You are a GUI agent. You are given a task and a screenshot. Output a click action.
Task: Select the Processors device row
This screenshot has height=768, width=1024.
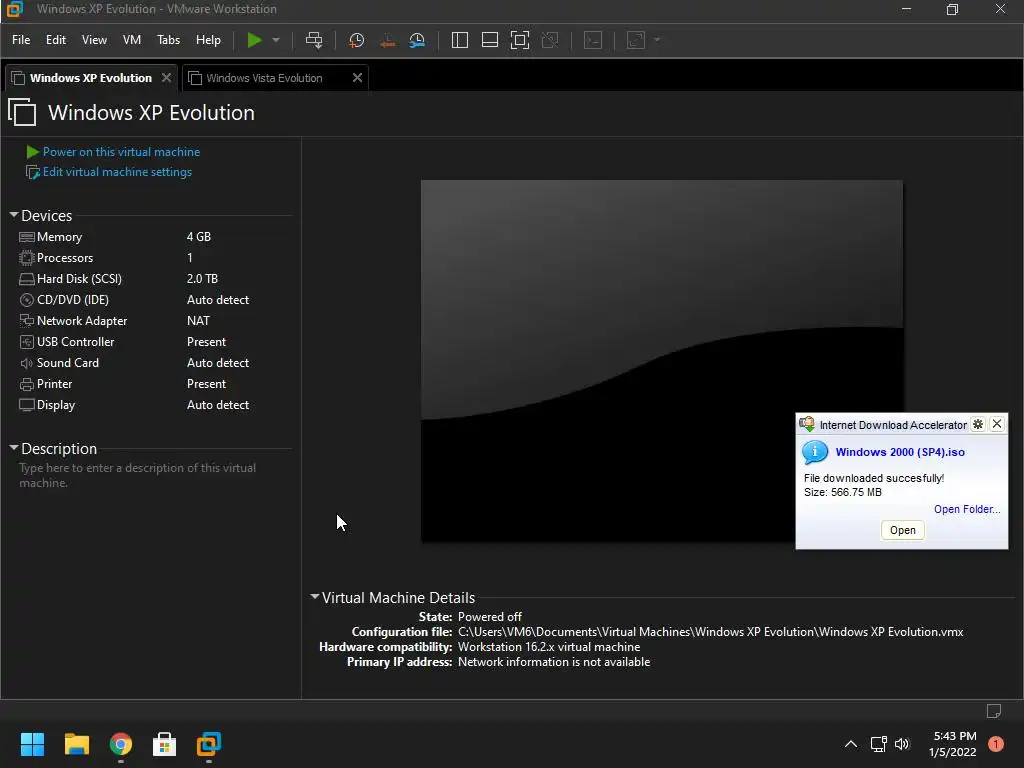(153, 257)
